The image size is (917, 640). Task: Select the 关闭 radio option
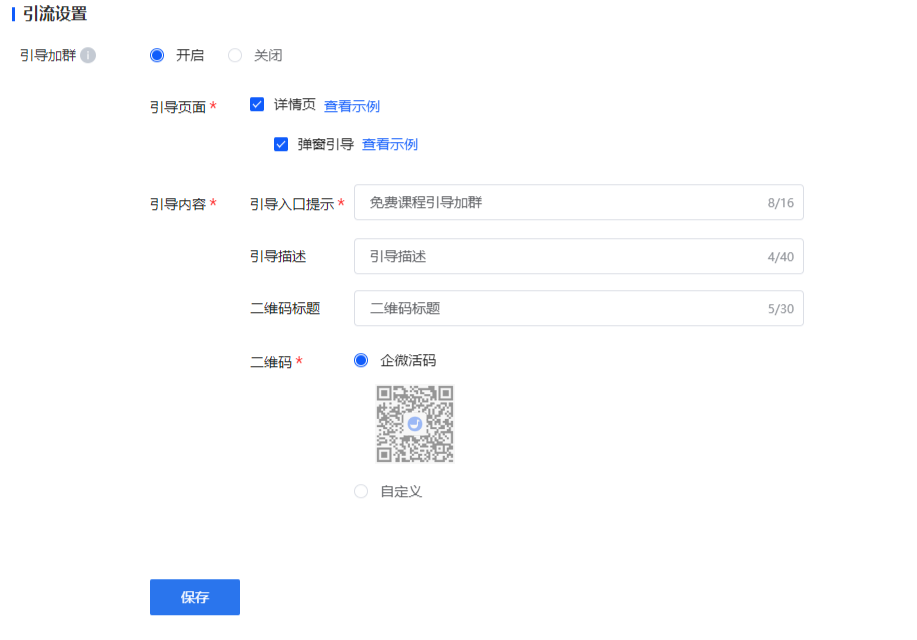click(x=235, y=55)
